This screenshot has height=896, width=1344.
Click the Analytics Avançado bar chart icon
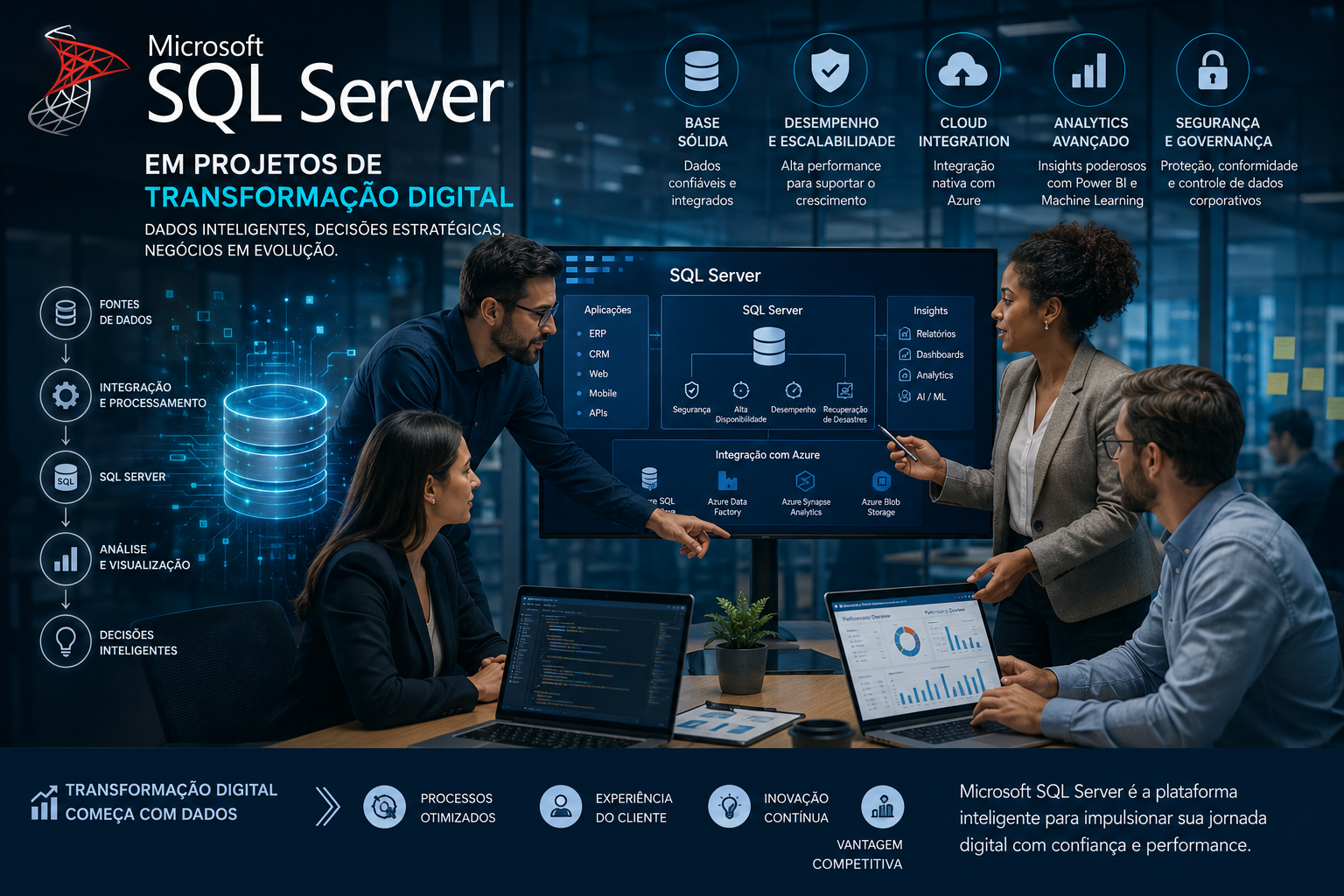[1089, 70]
